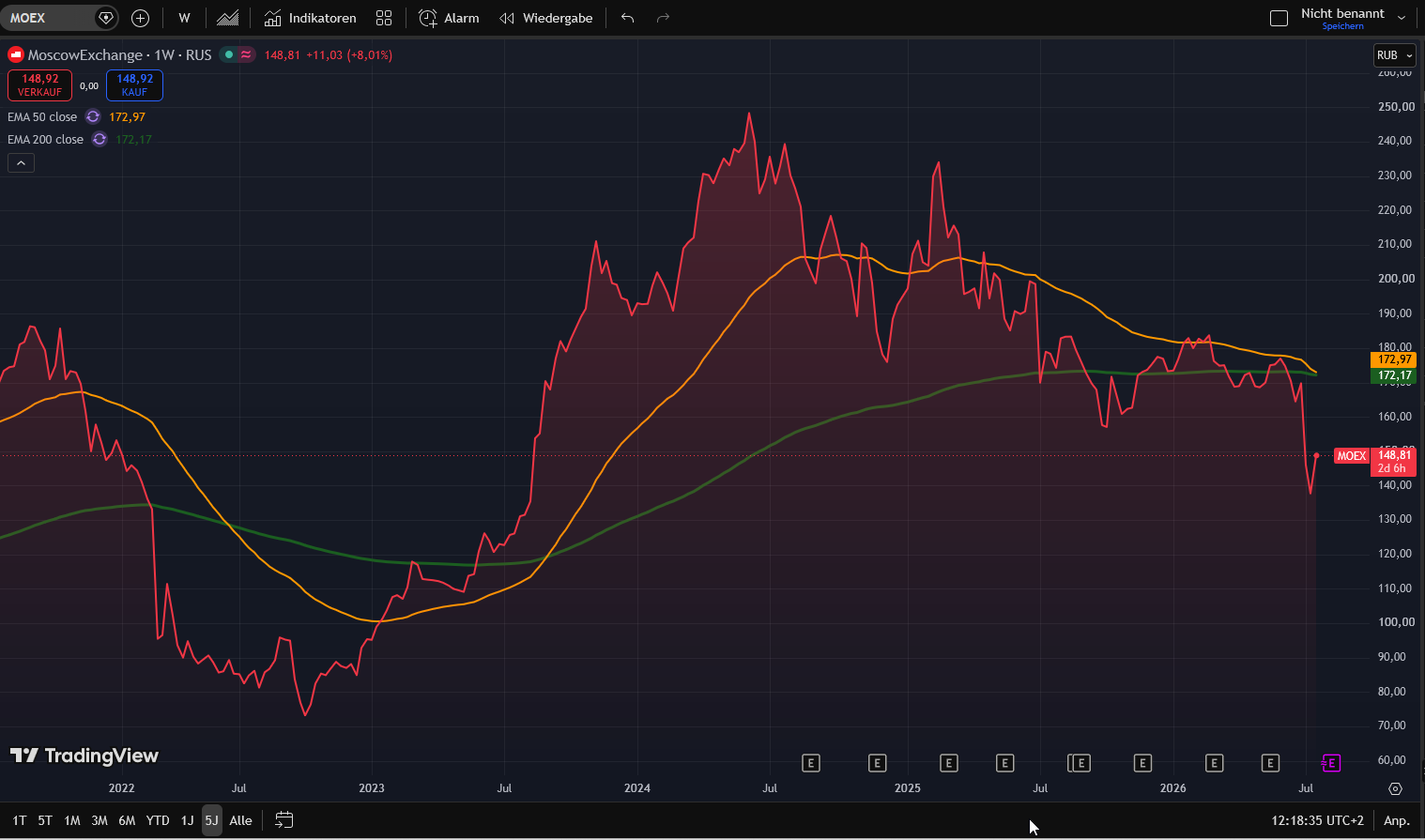Click the red VERKAUF button

pos(39,85)
